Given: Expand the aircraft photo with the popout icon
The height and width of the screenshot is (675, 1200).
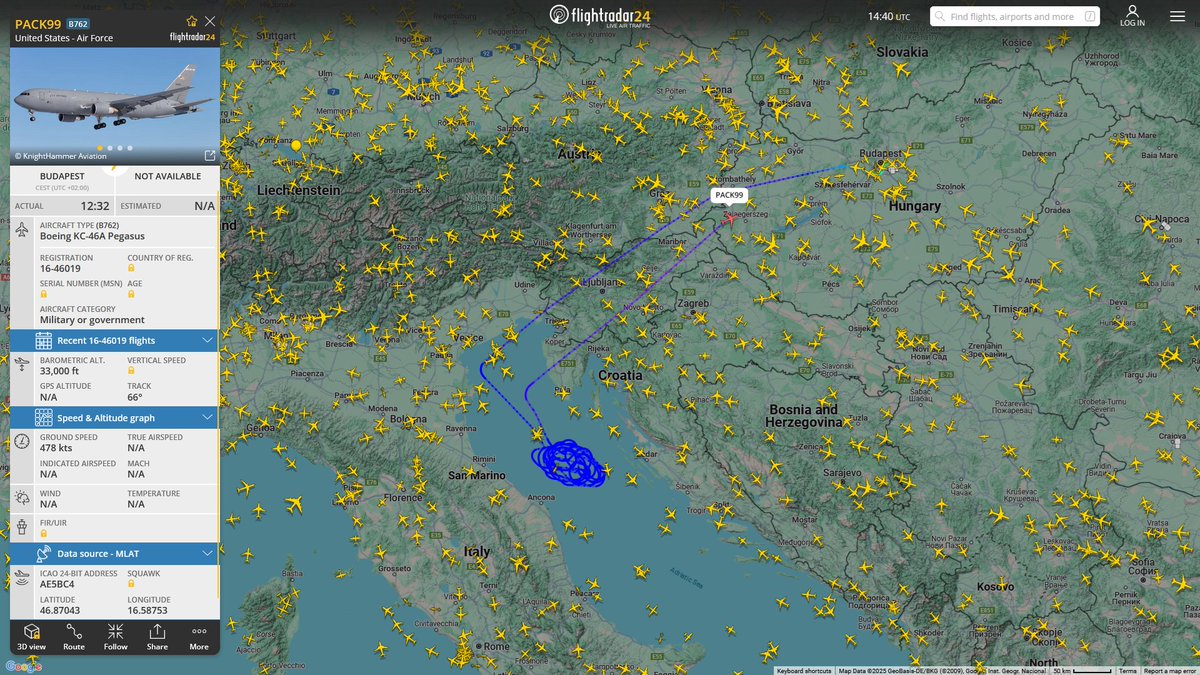Looking at the screenshot, I should [x=208, y=156].
